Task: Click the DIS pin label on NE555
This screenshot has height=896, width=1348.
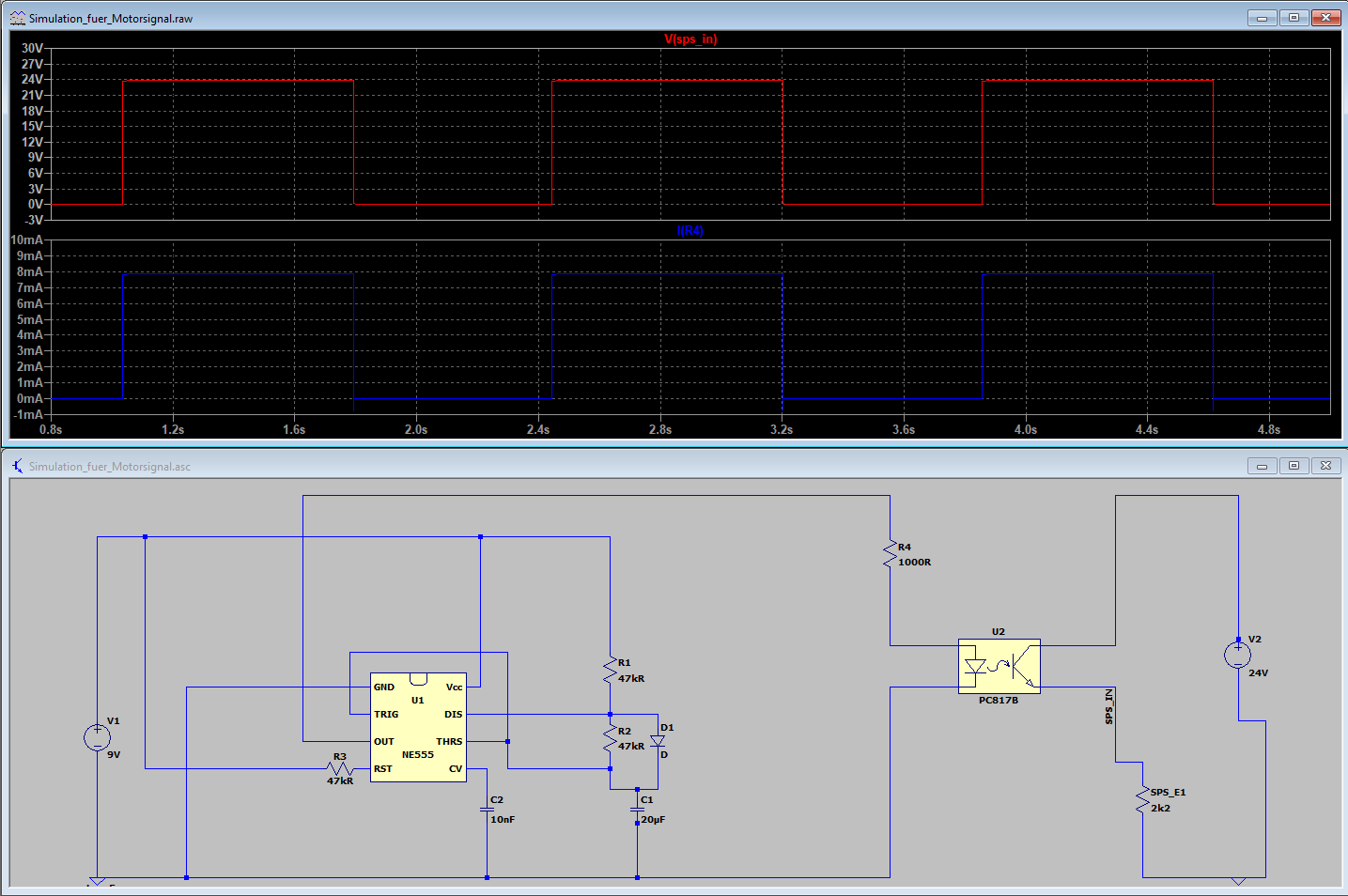Action: click(x=454, y=715)
